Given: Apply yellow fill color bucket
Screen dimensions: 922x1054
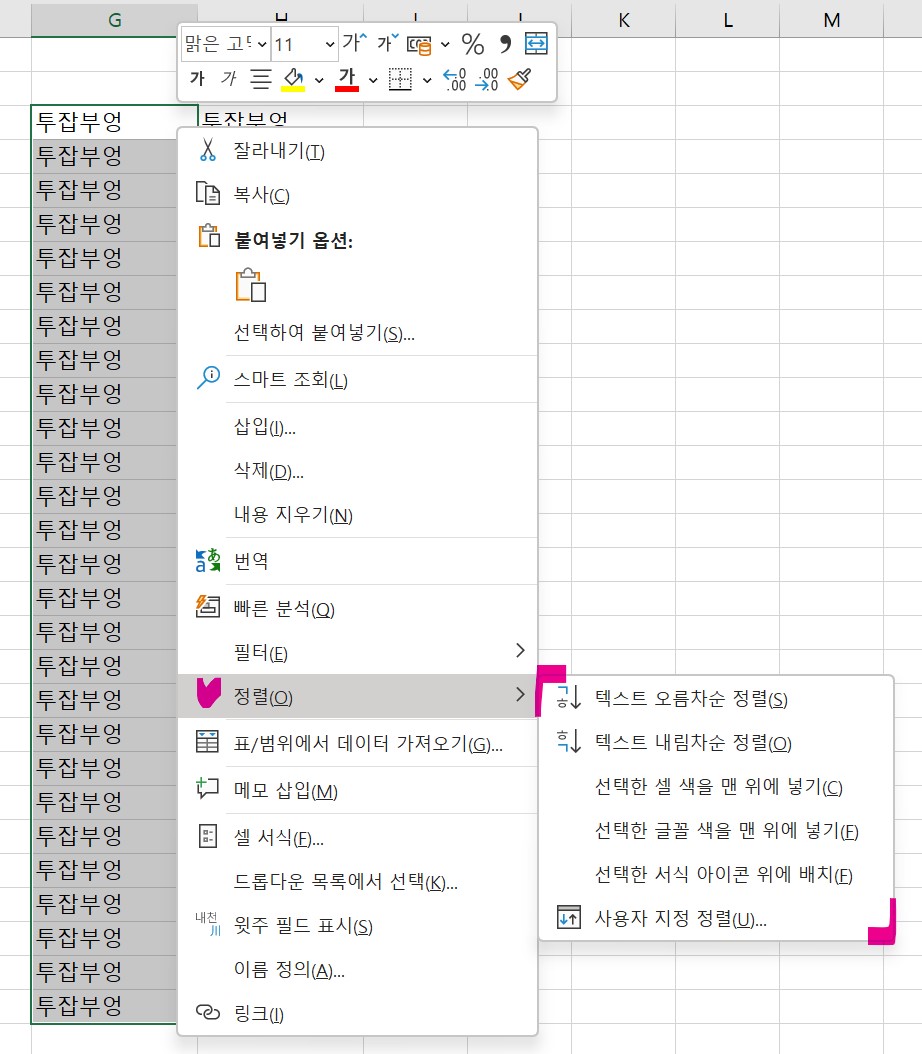Looking at the screenshot, I should coord(293,79).
